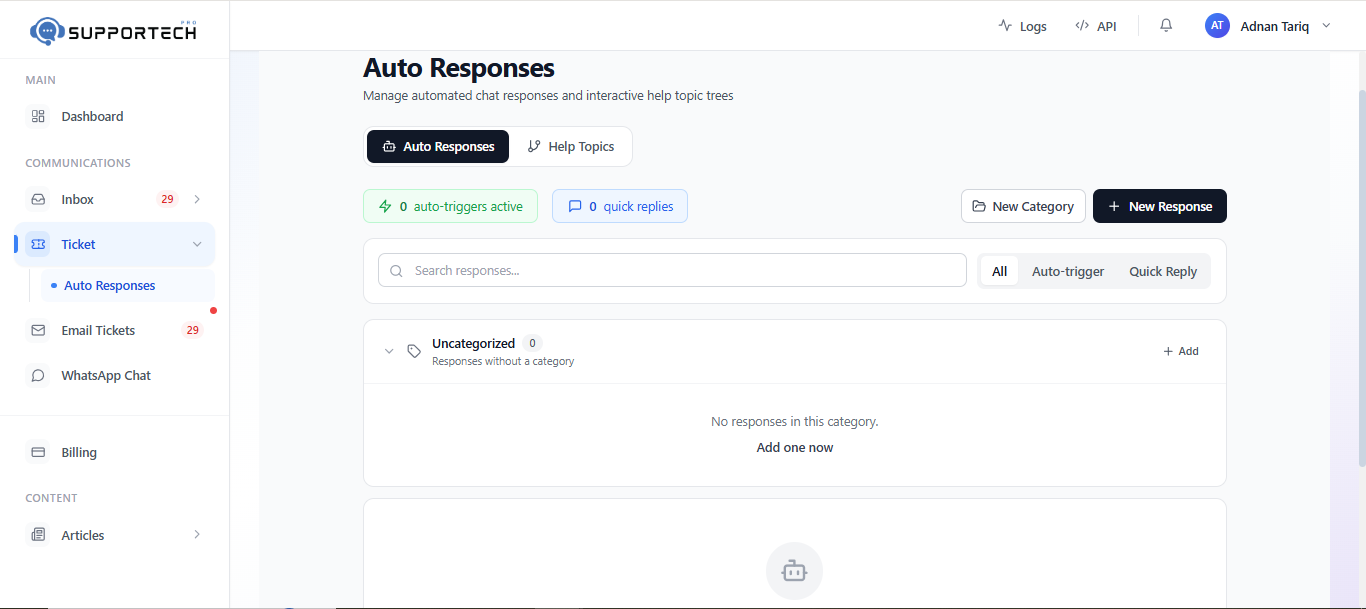Collapse the Uncategorized category chevron

[x=389, y=351]
